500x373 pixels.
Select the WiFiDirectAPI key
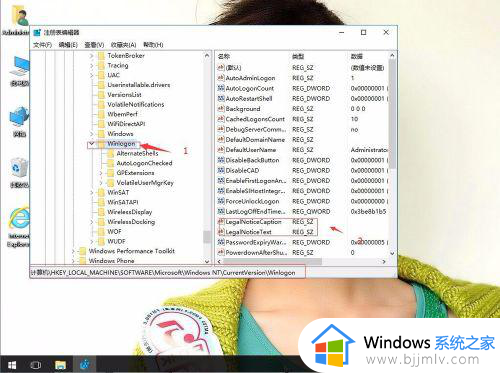pos(126,124)
